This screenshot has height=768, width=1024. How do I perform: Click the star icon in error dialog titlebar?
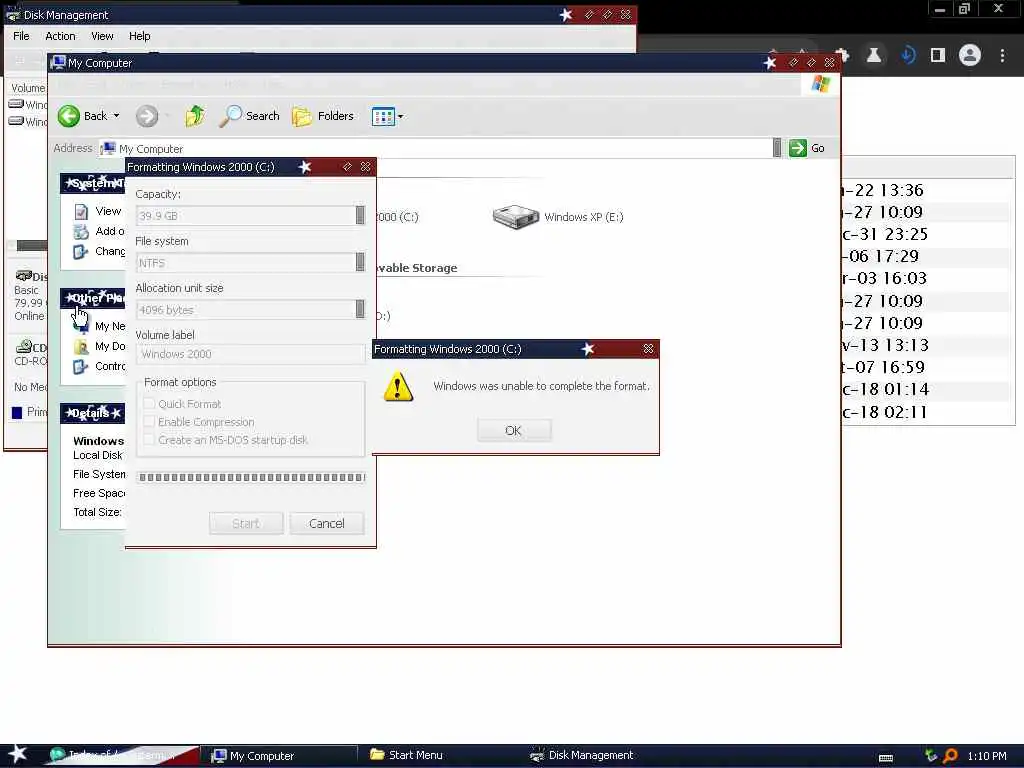tap(588, 349)
